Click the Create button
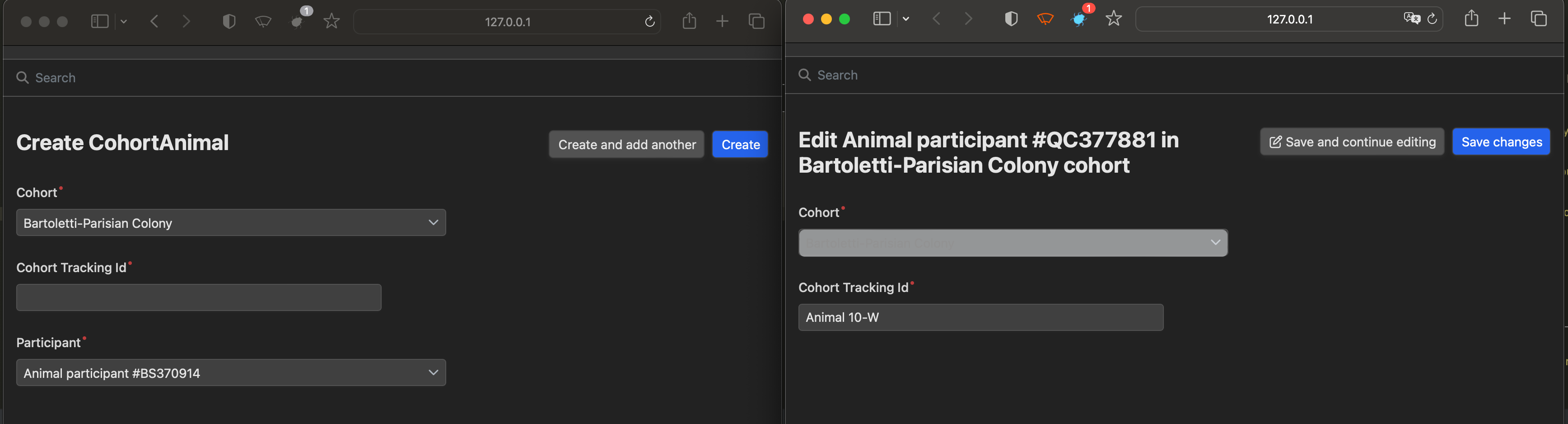 click(x=740, y=144)
